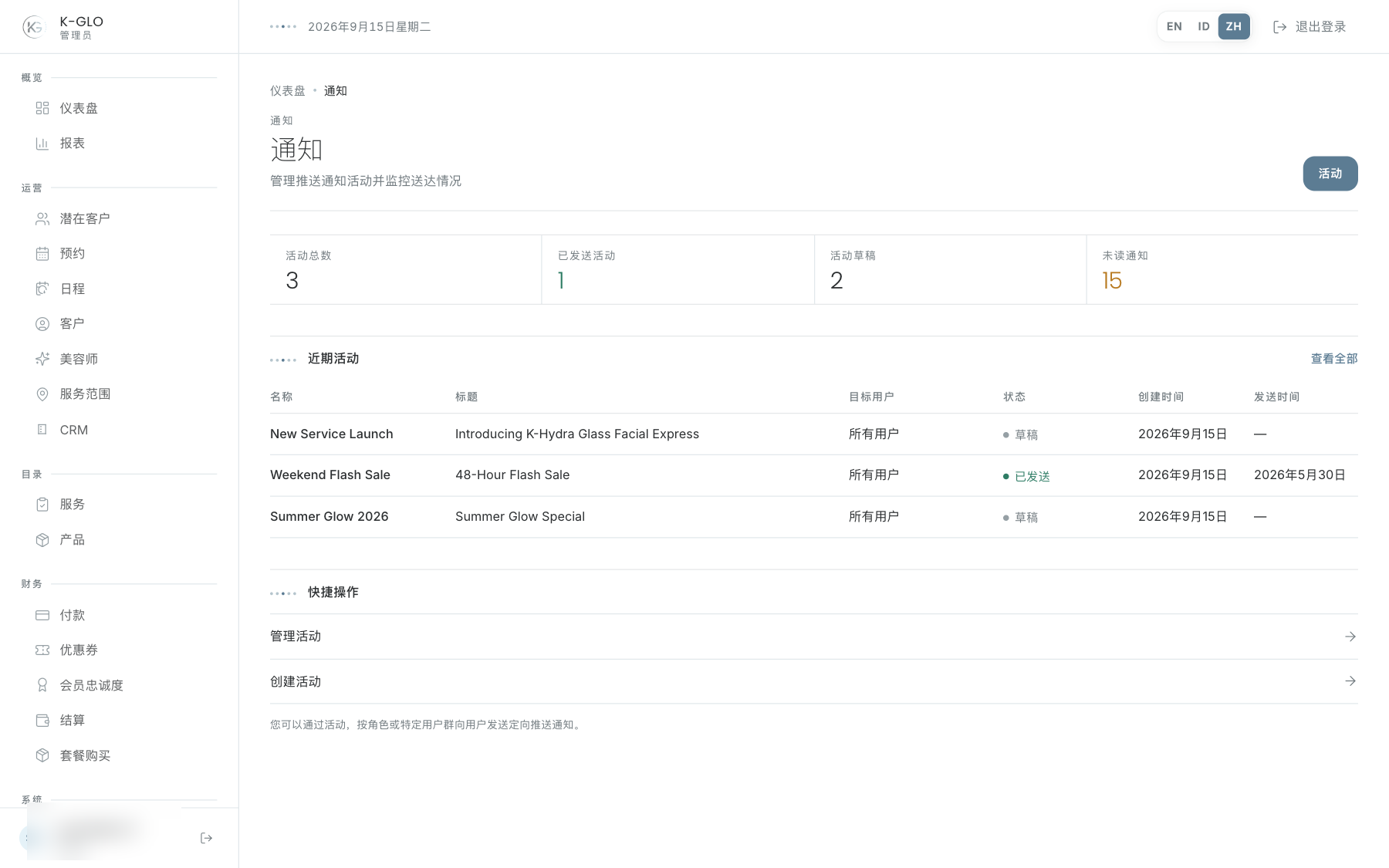This screenshot has height=868, width=1389.
Task: Click the 状态 column header
Action: pyautogui.click(x=1014, y=397)
